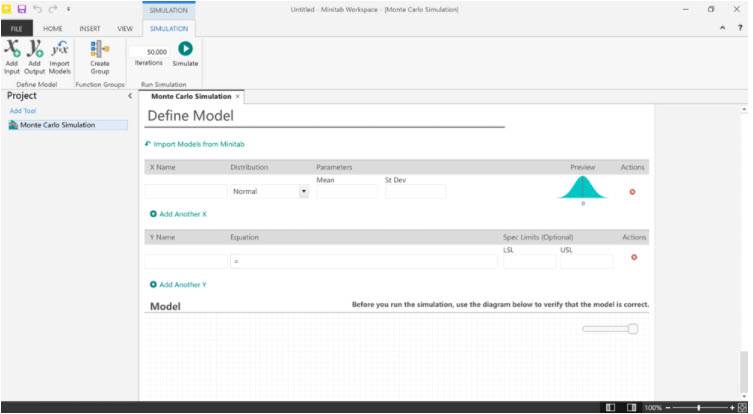Open the FILE menu
Viewport: 753px width, 414px height.
coord(17,28)
